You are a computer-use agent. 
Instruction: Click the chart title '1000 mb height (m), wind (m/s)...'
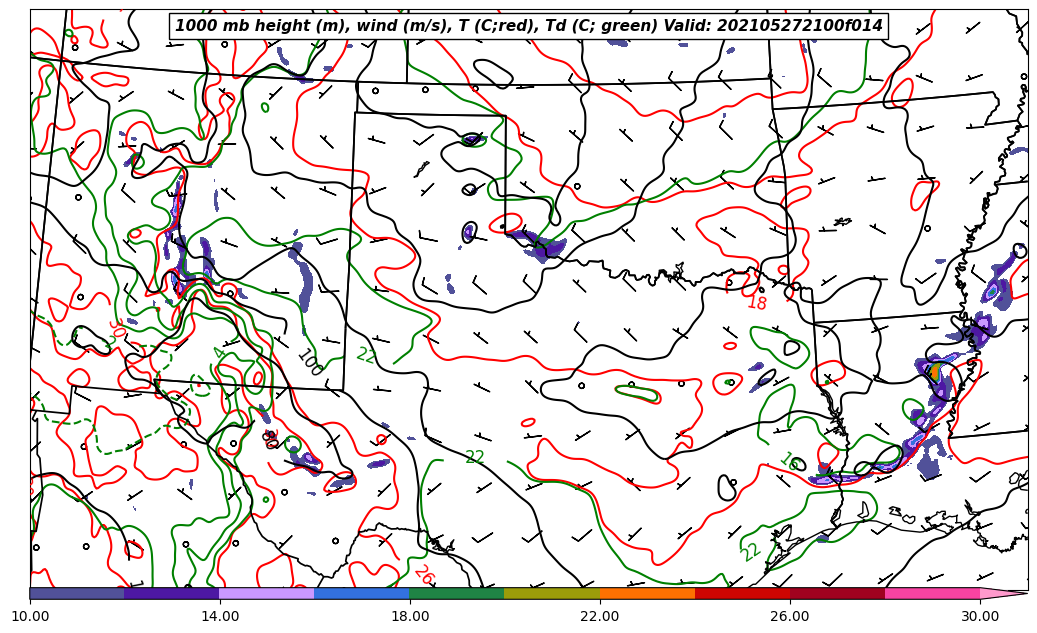click(x=528, y=26)
